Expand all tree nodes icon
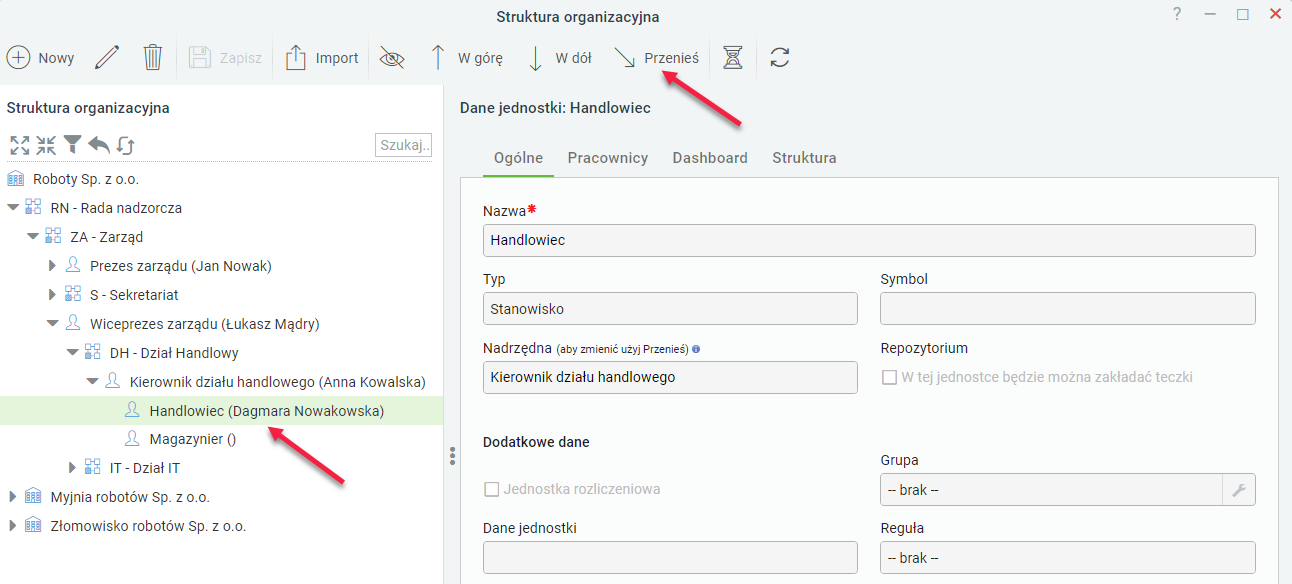Image resolution: width=1292 pixels, height=584 pixels. click(19, 145)
